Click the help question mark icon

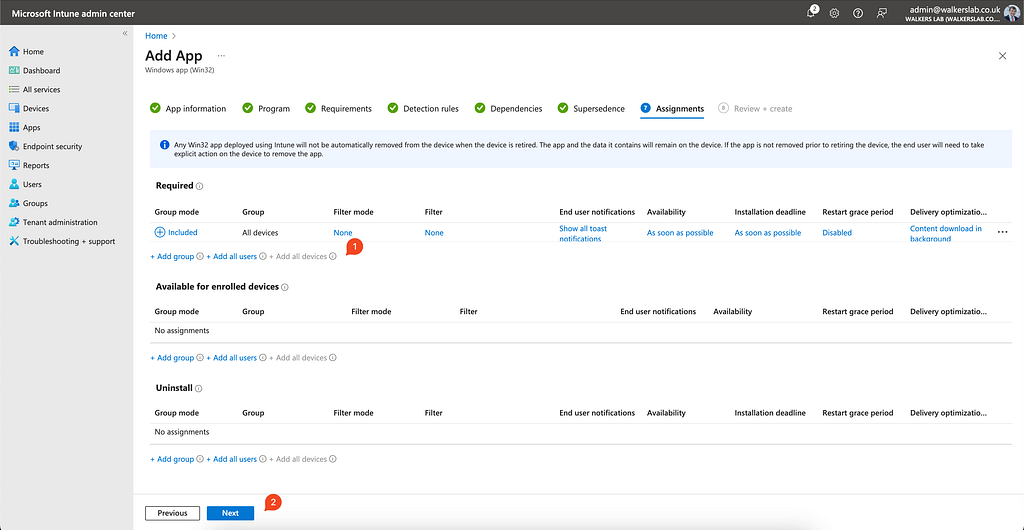pos(858,13)
